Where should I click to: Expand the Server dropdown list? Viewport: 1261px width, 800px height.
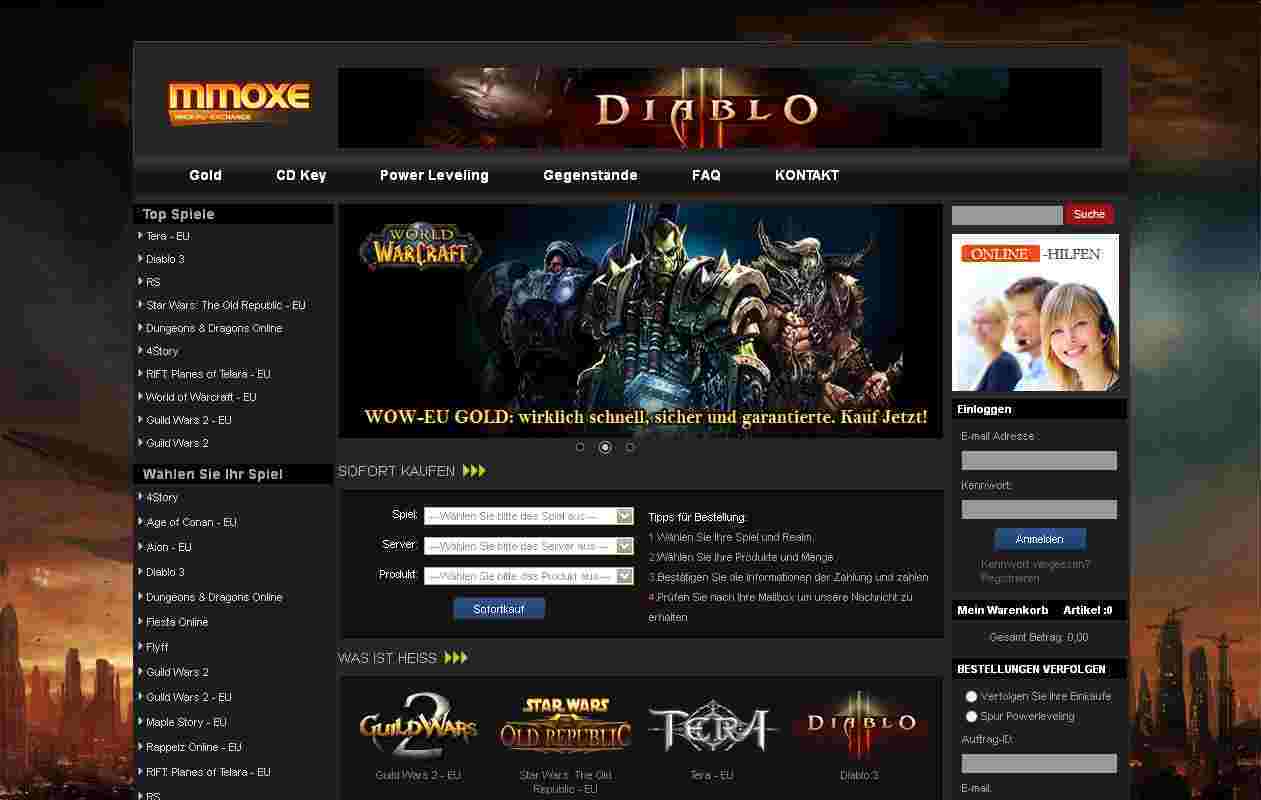pos(529,546)
